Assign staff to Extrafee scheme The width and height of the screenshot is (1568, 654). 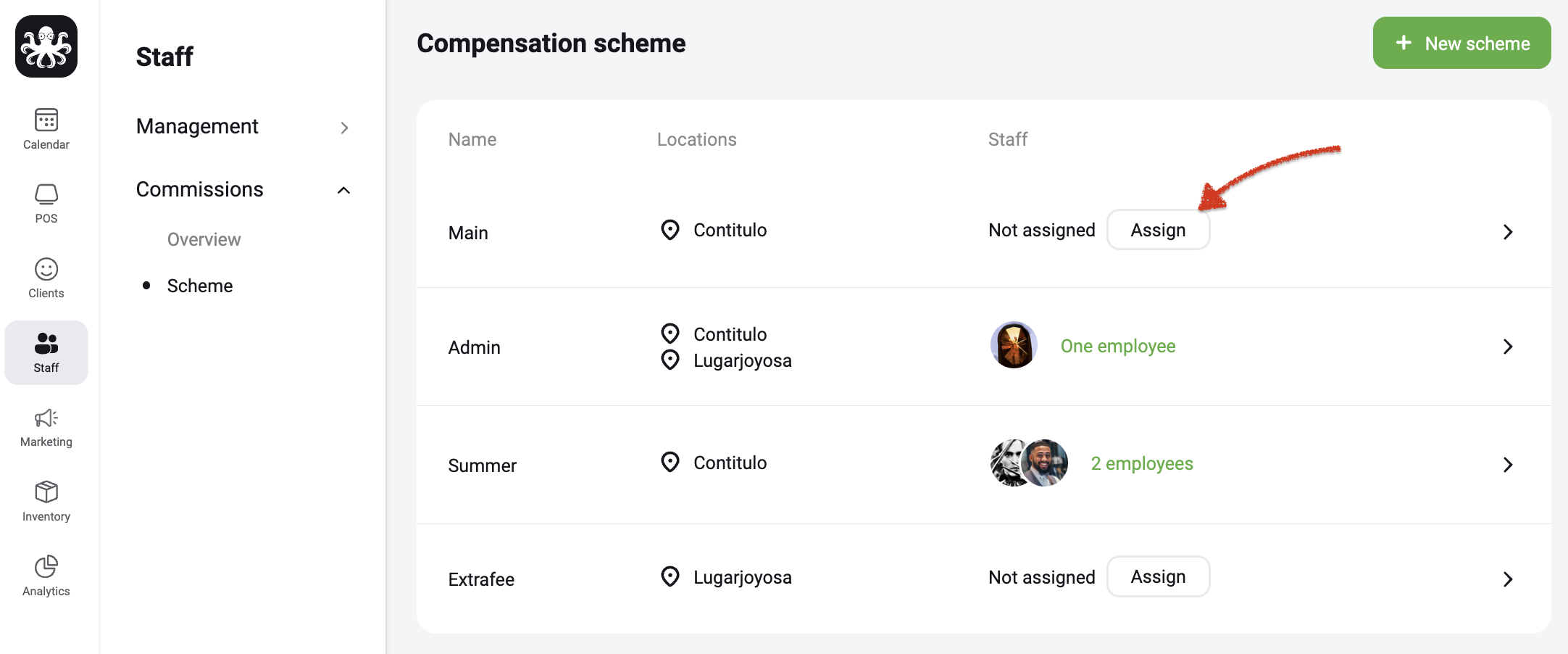pos(1158,576)
